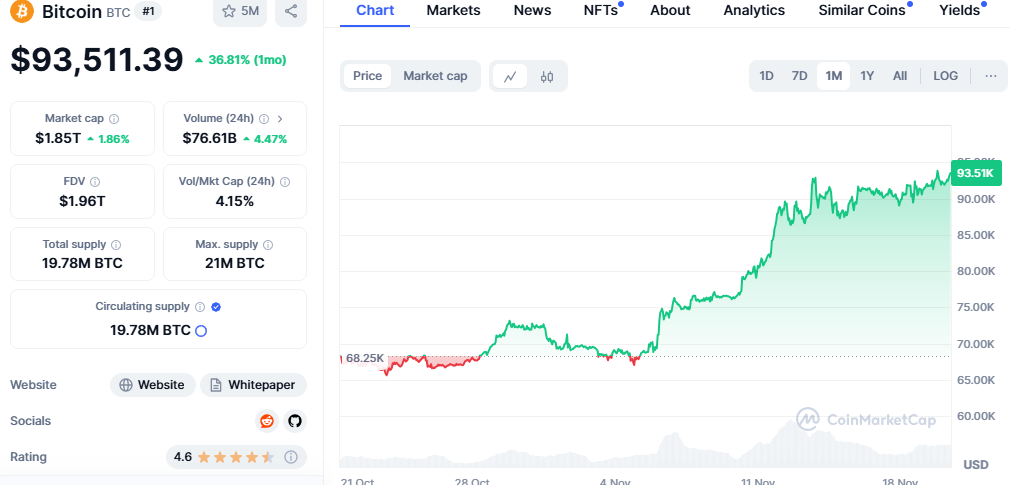This screenshot has width=1010, height=485.
Task: Click the share icon button
Action: (291, 11)
